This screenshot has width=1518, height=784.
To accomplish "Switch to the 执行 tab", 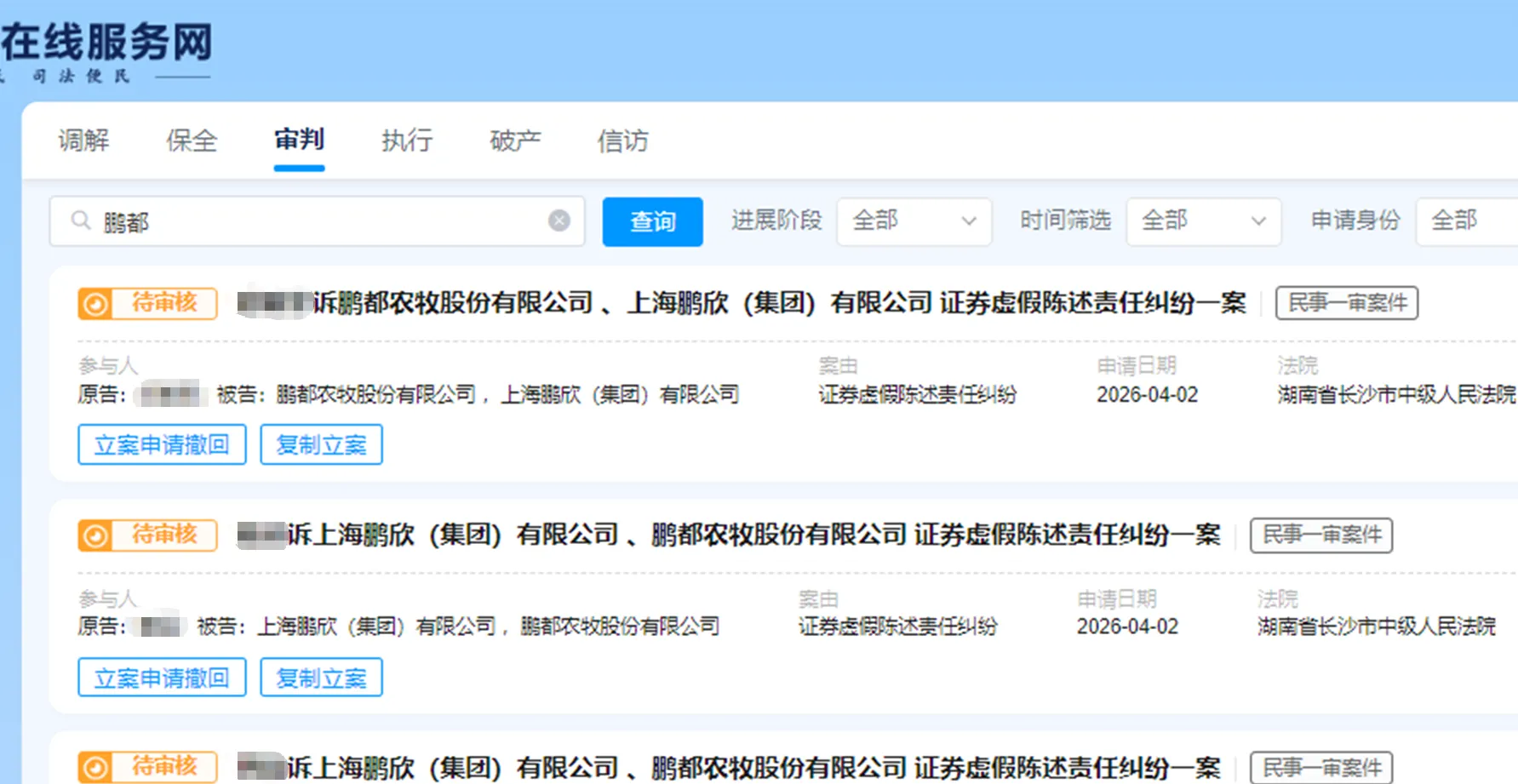I will (406, 140).
